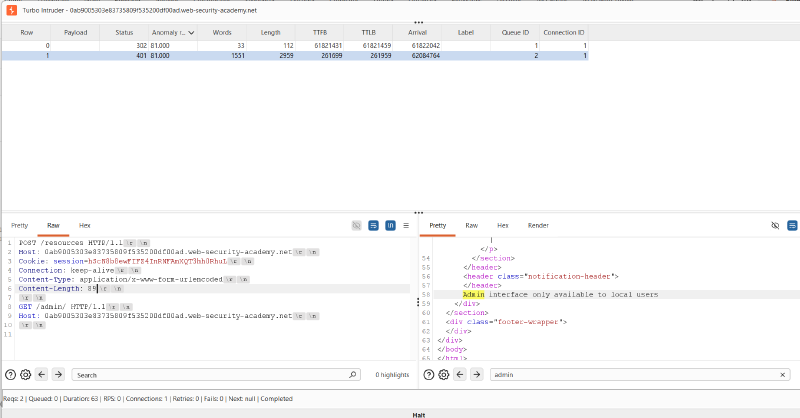Sort table by Queue ID column
The height and width of the screenshot is (418, 800).
coord(515,33)
